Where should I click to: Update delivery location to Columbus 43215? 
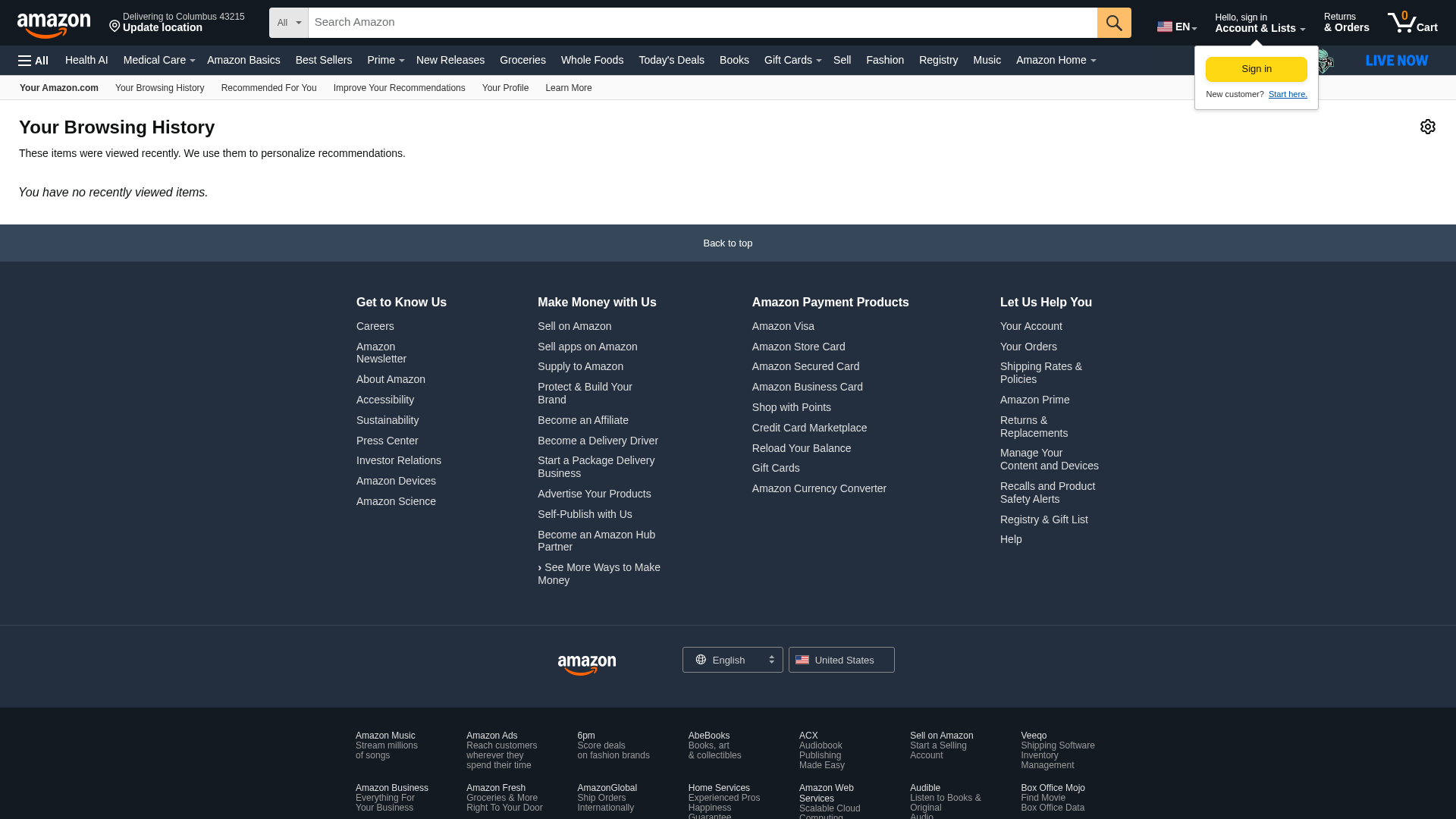coord(177,23)
